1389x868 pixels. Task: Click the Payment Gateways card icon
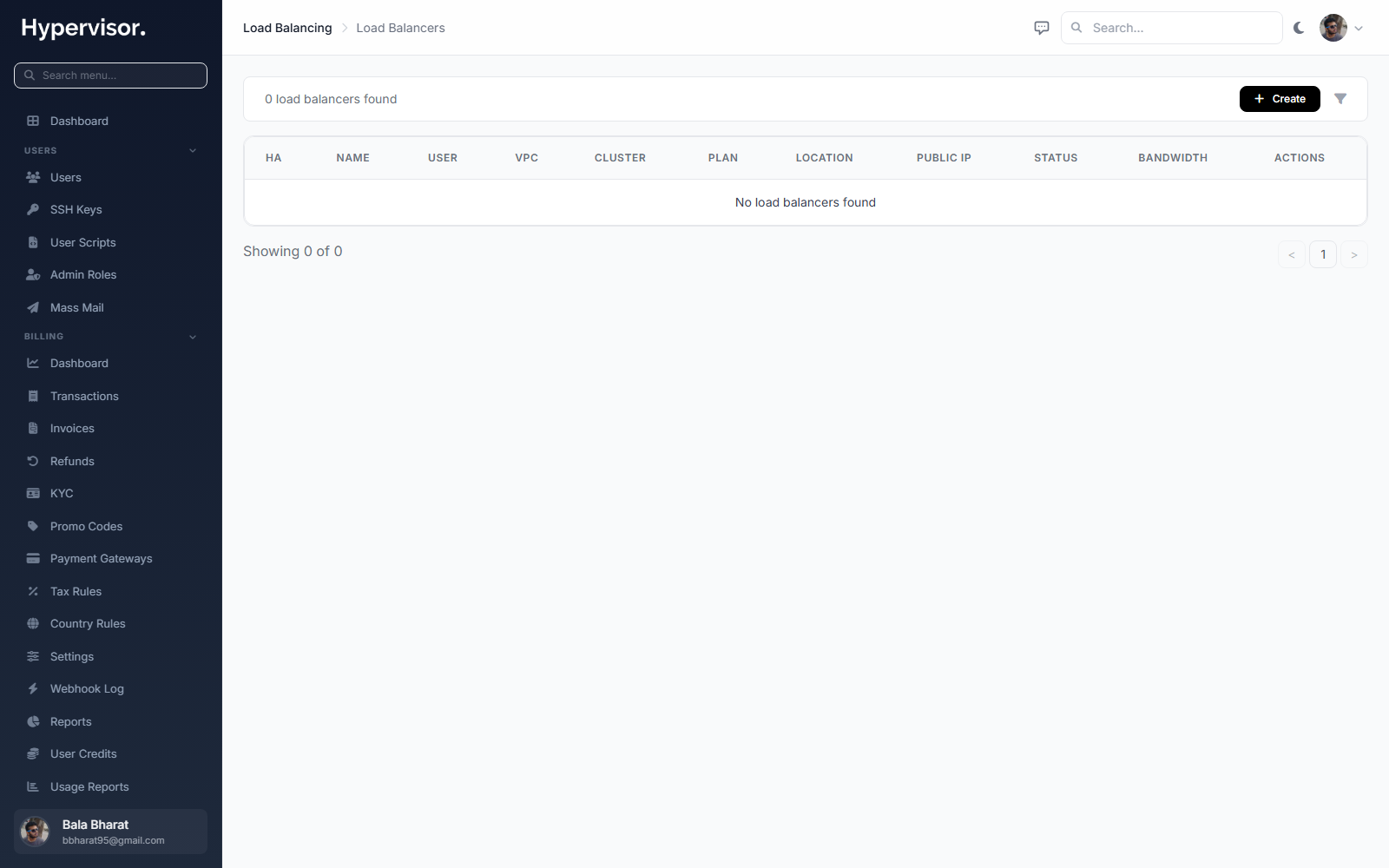[33, 558]
